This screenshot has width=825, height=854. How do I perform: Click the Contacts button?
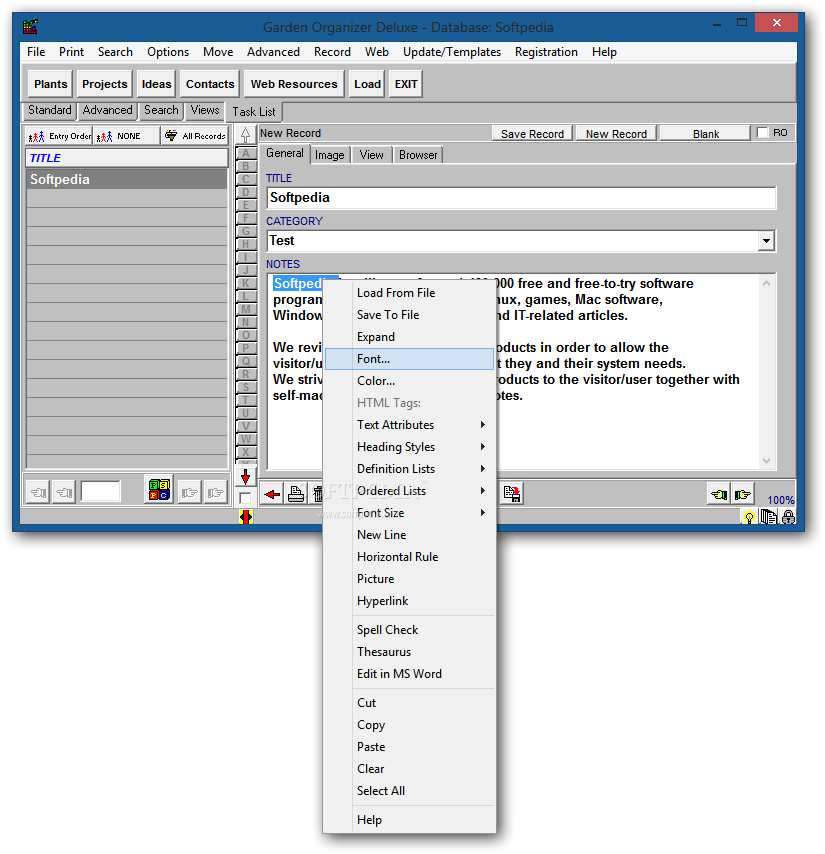click(x=210, y=84)
